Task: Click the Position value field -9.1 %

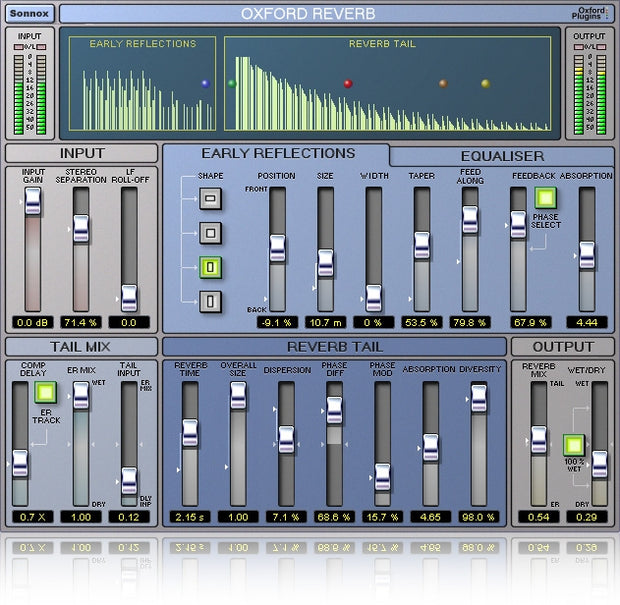Action: point(278,322)
